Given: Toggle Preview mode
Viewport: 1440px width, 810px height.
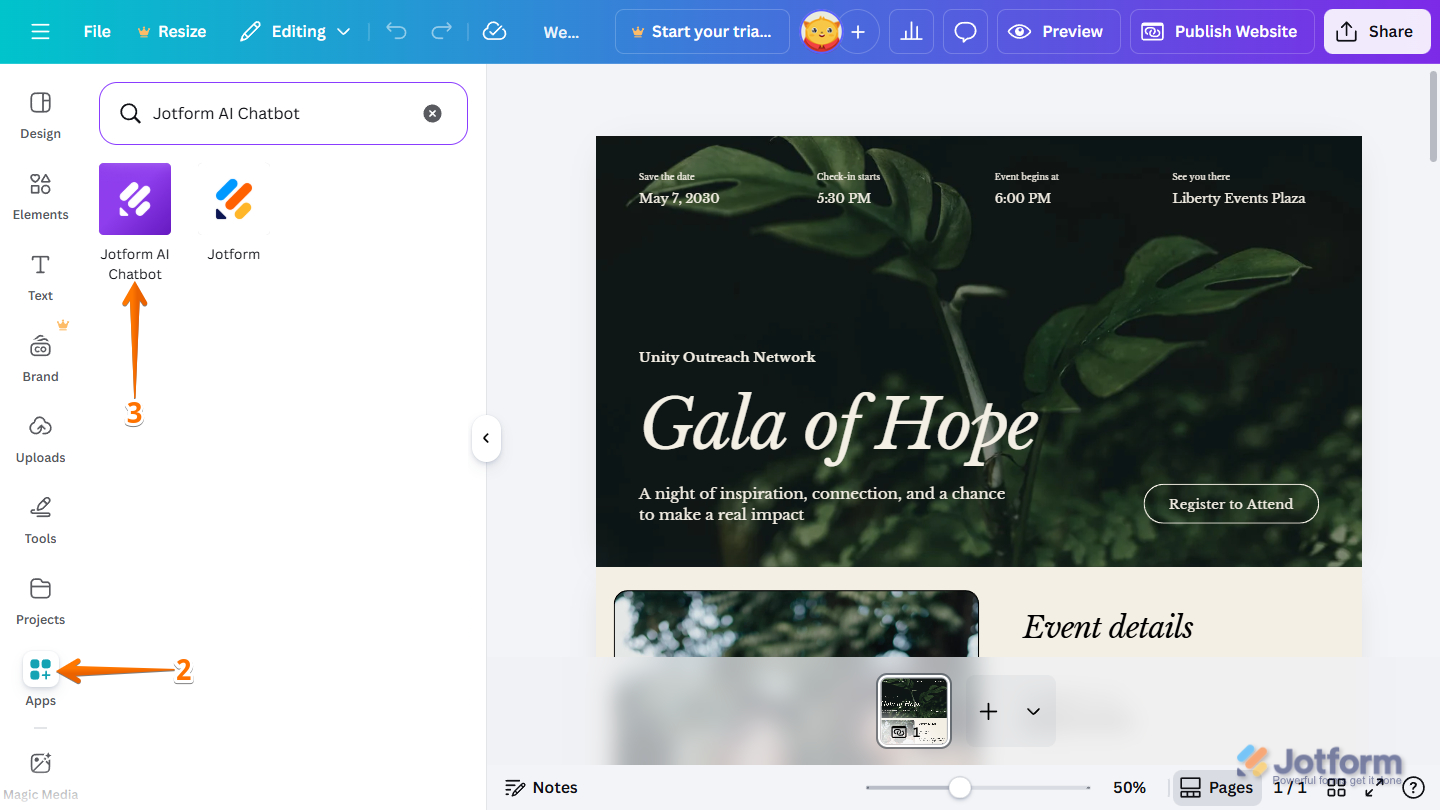Looking at the screenshot, I should [1058, 31].
